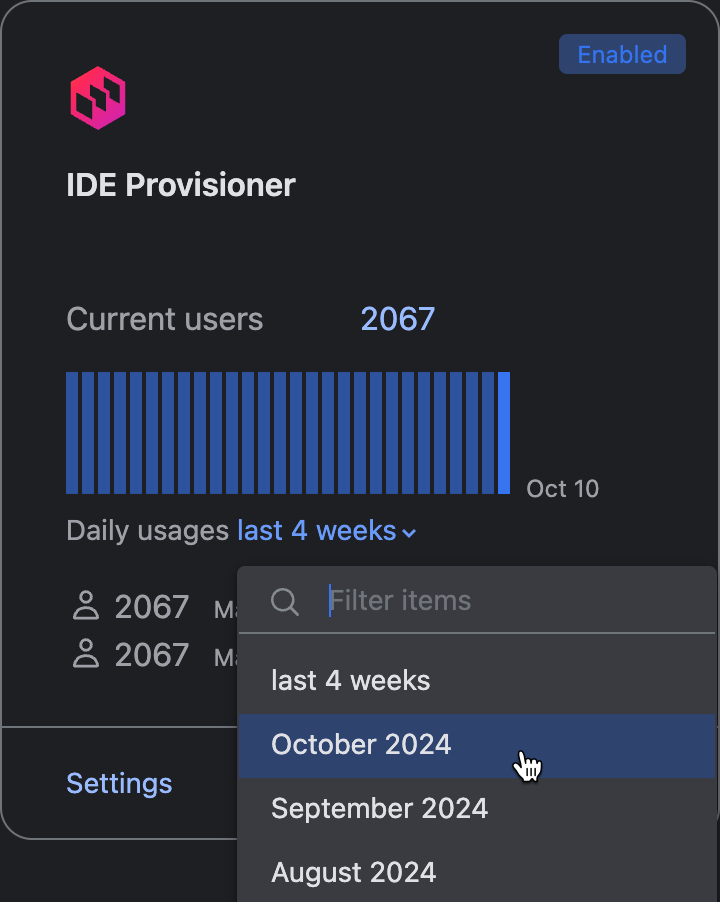720x902 pixels.
Task: Select August 2024 from the filter options
Action: (354, 872)
